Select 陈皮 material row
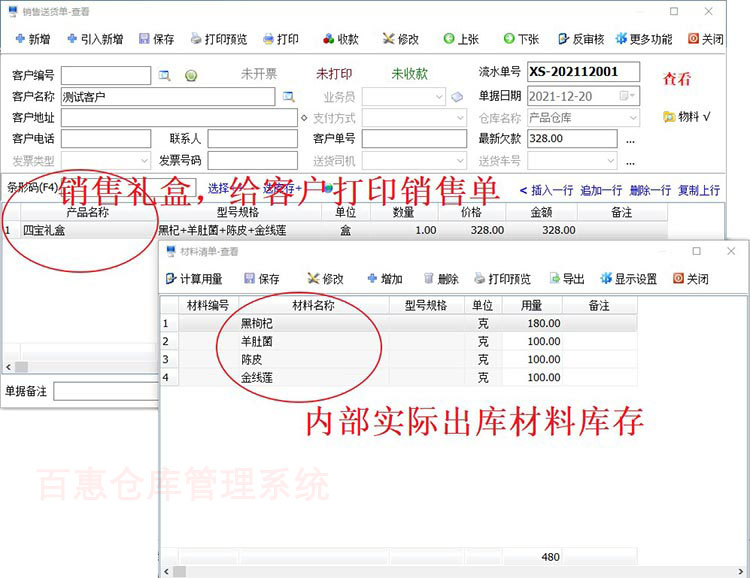 click(398, 359)
